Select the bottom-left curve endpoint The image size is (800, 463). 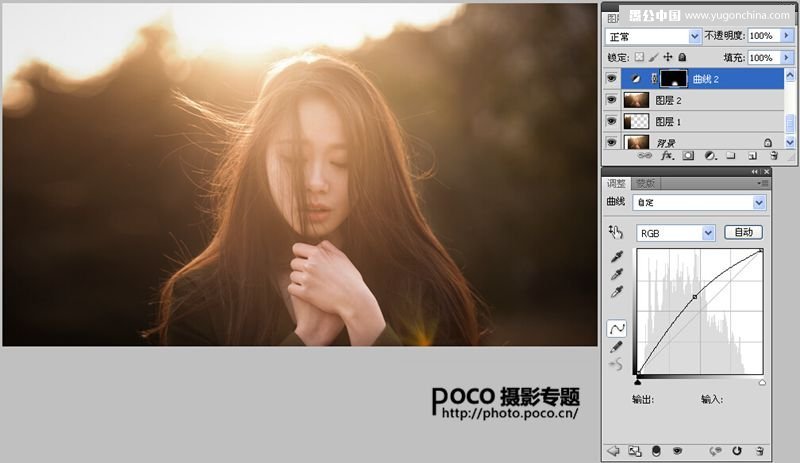click(x=638, y=373)
